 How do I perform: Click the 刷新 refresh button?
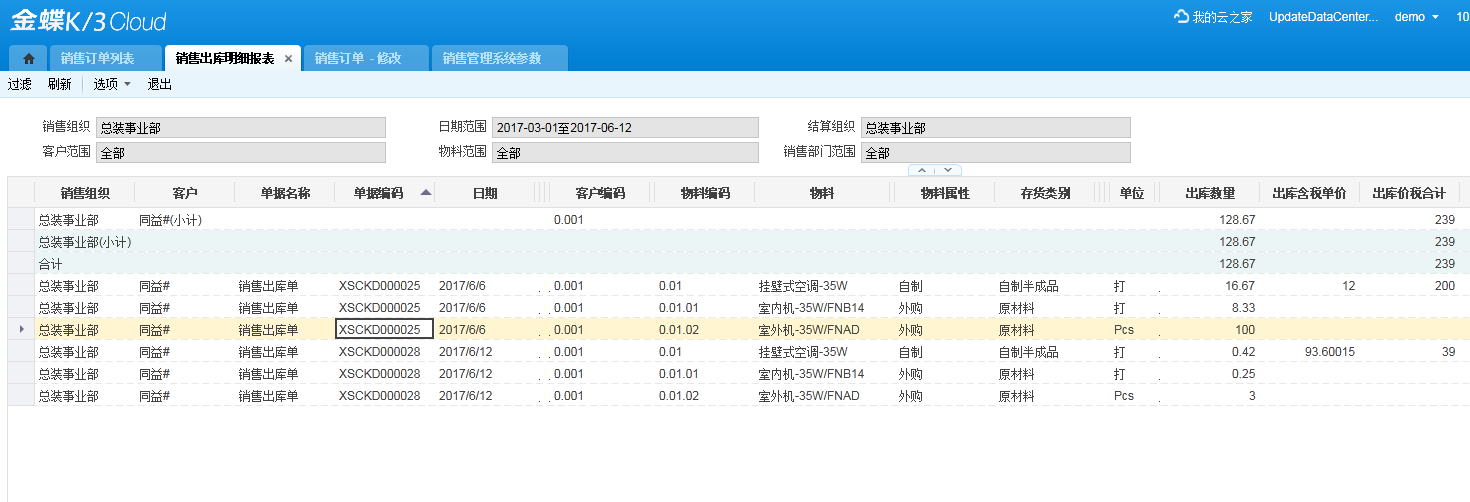coord(60,84)
